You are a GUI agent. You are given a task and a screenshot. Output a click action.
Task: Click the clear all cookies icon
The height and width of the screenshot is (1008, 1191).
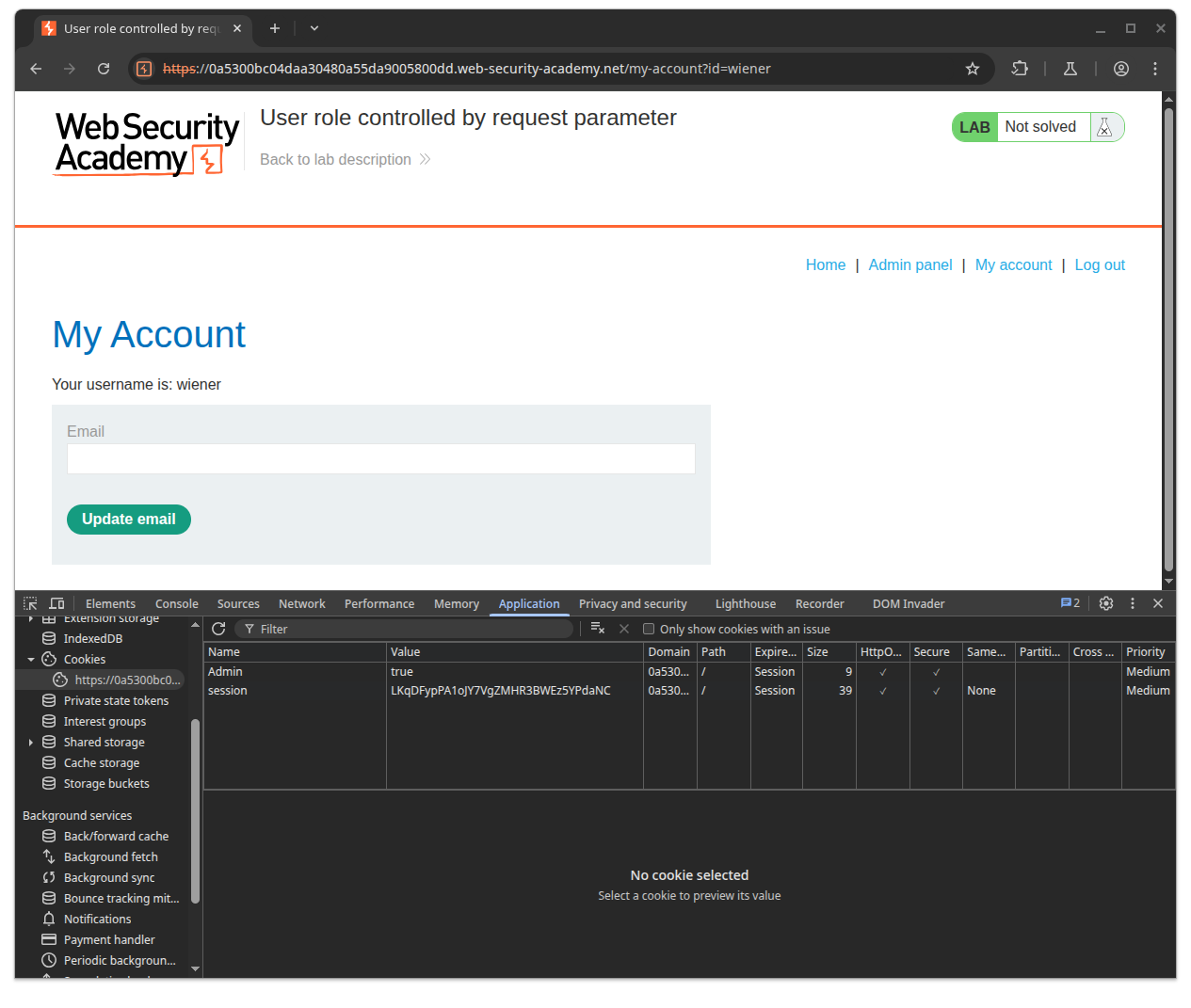[x=597, y=629]
